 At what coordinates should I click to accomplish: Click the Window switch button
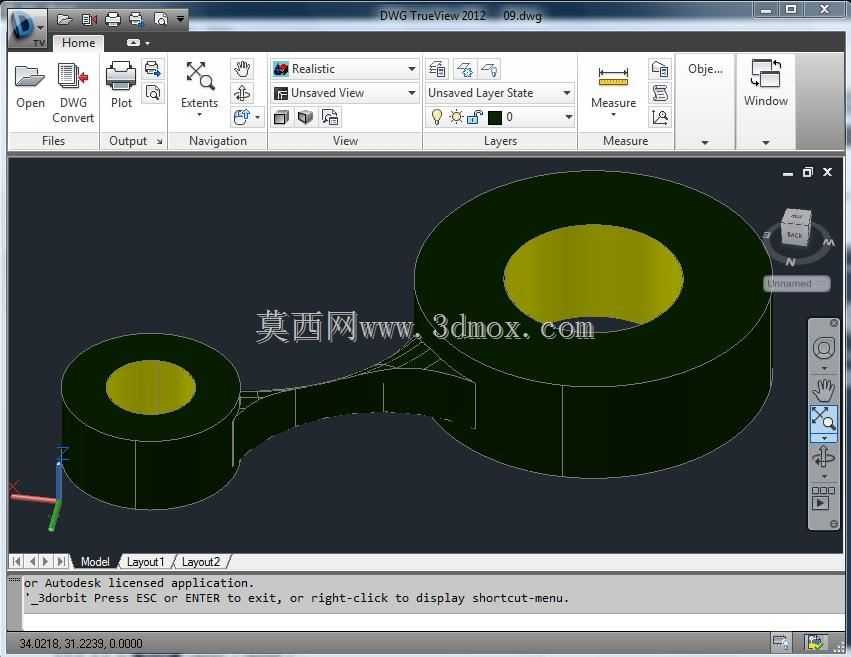pyautogui.click(x=765, y=82)
